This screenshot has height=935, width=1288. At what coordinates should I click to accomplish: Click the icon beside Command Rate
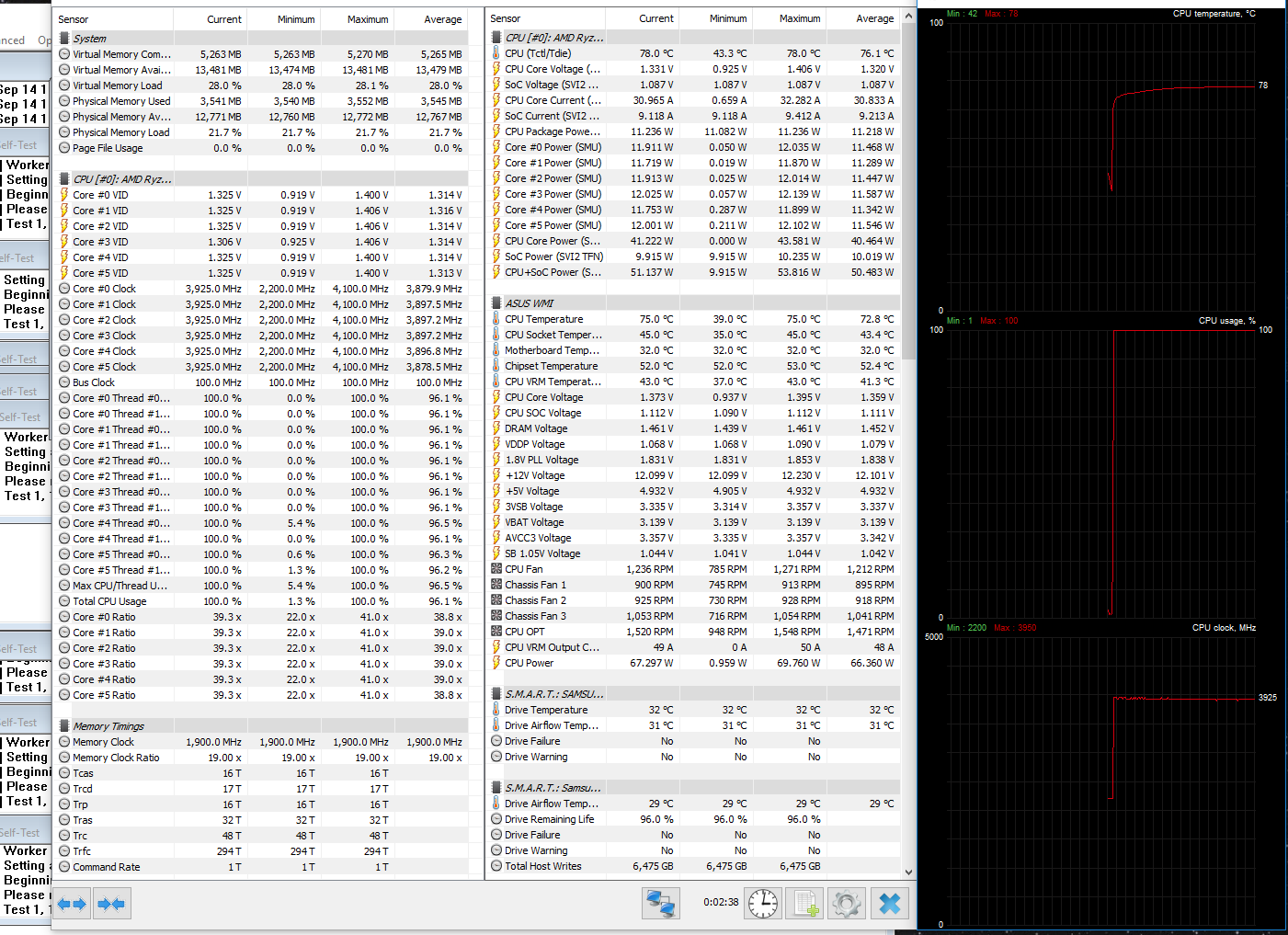point(64,867)
